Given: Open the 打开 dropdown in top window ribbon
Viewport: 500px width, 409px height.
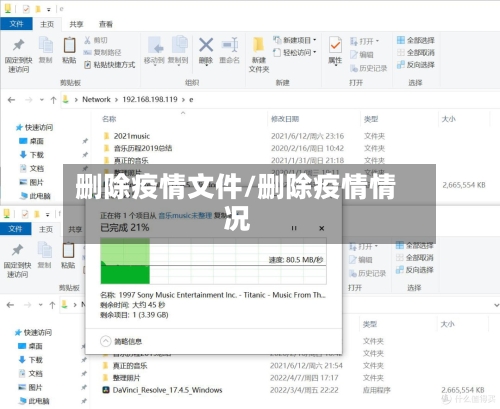Looking at the screenshot, I should point(364,41).
